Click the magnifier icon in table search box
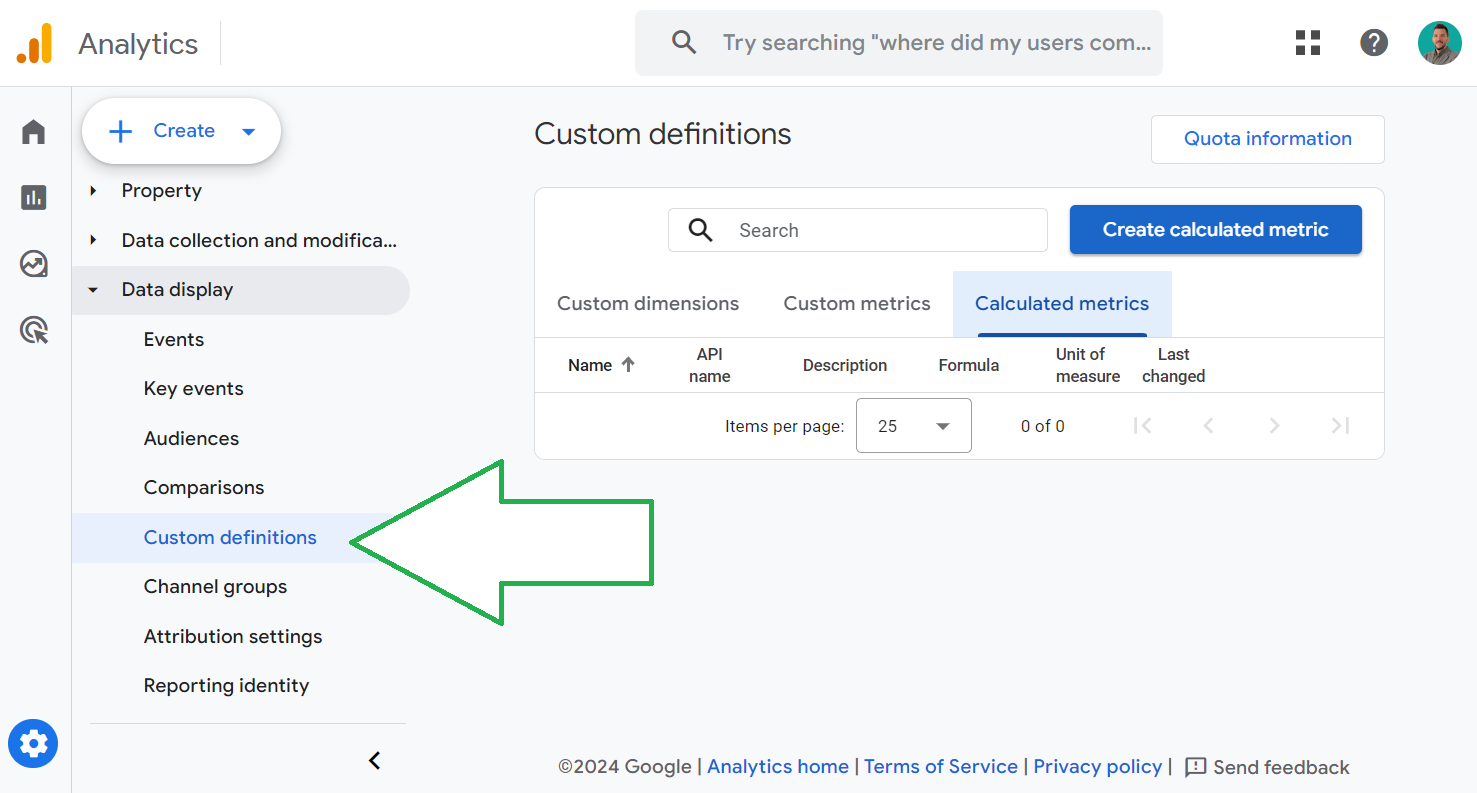Screen dimensions: 1477x793 coord(701,230)
